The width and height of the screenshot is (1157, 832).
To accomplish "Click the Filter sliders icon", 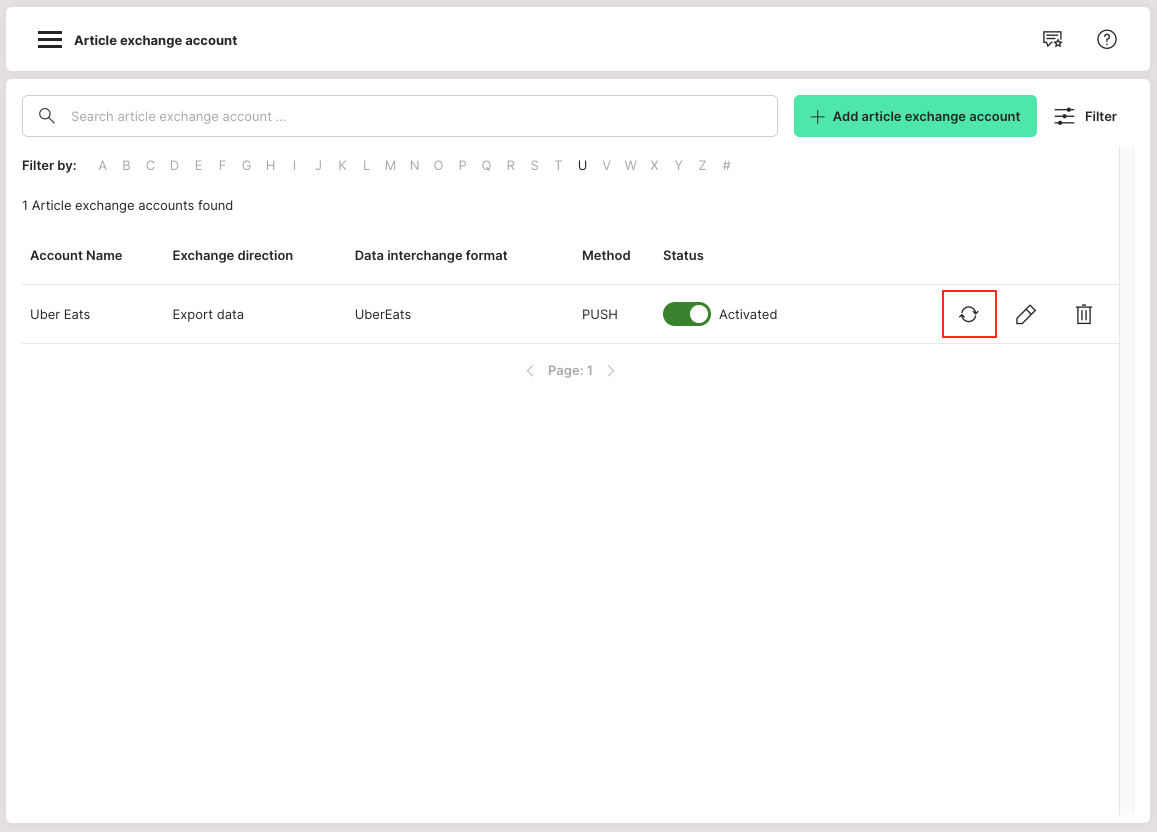I will click(1065, 116).
